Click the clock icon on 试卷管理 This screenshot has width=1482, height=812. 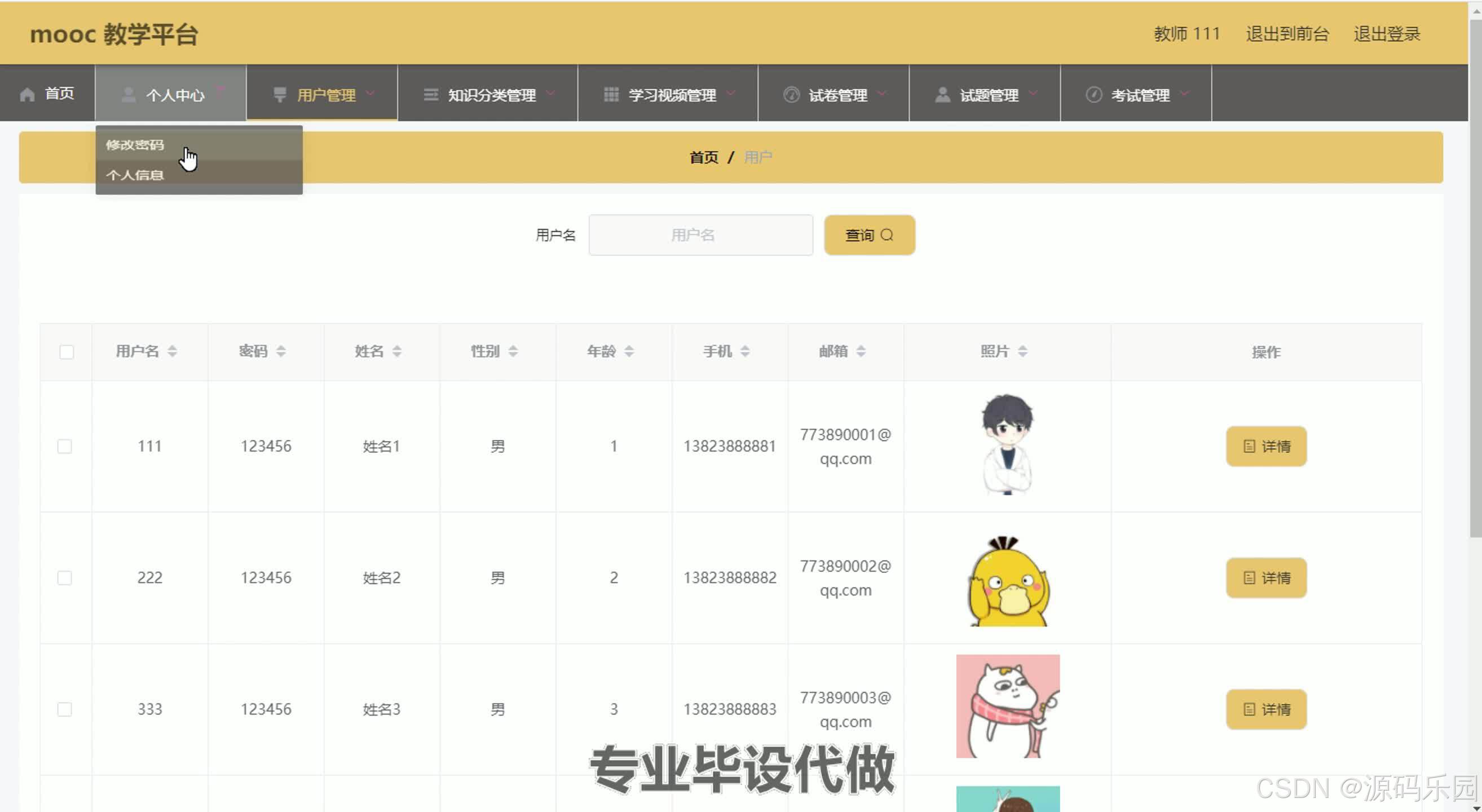pyautogui.click(x=792, y=95)
